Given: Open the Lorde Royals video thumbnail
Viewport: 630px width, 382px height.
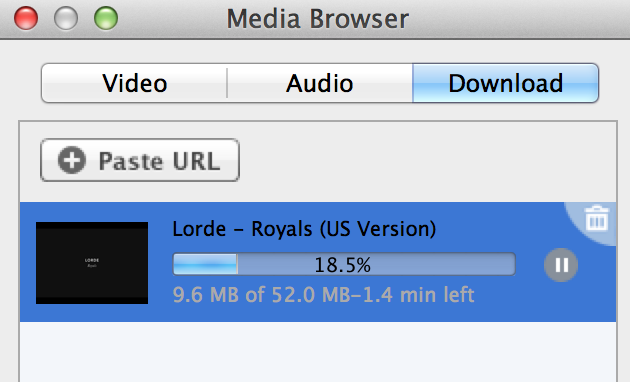Looking at the screenshot, I should tap(92, 263).
